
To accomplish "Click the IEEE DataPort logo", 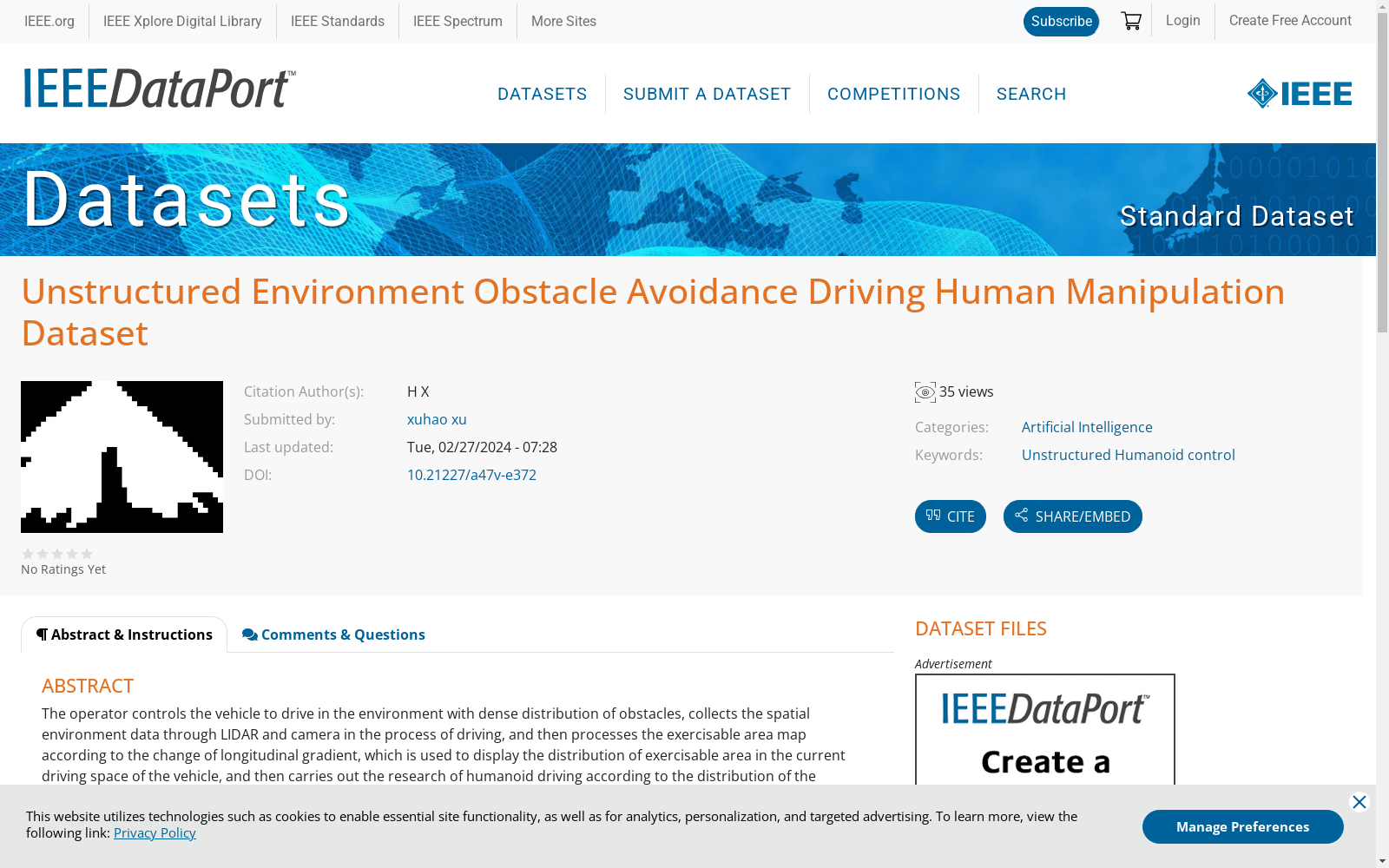I will point(160,89).
